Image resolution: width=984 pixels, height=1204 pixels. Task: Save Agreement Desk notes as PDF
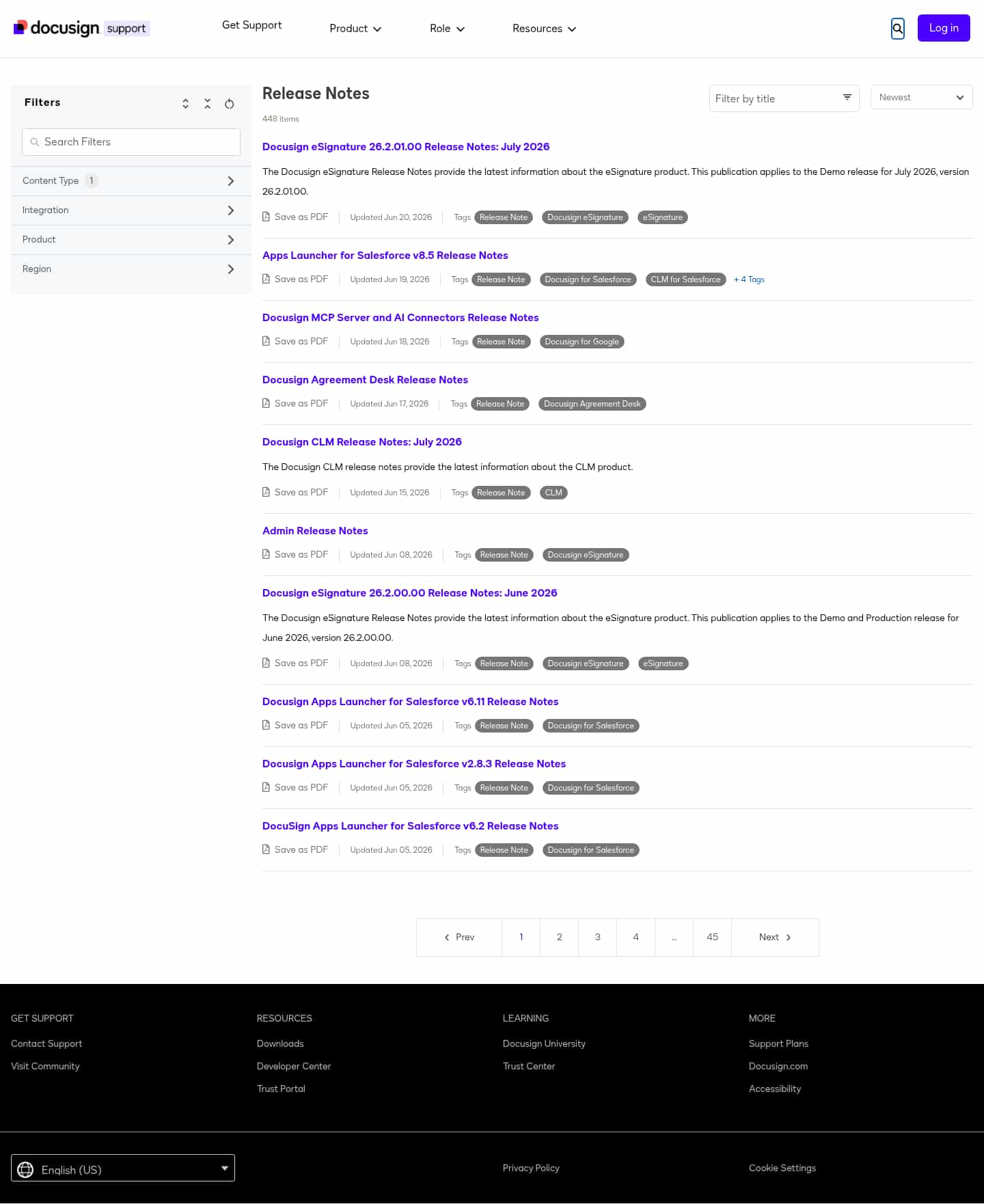(295, 404)
